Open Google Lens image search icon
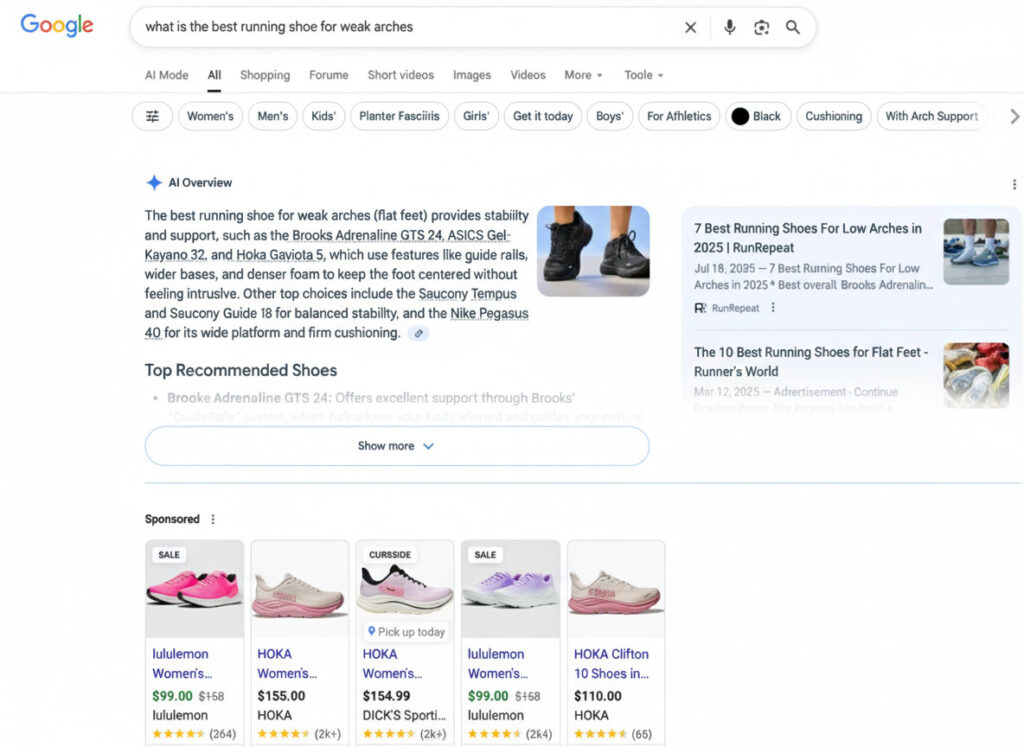The image size is (1024, 747). click(761, 28)
